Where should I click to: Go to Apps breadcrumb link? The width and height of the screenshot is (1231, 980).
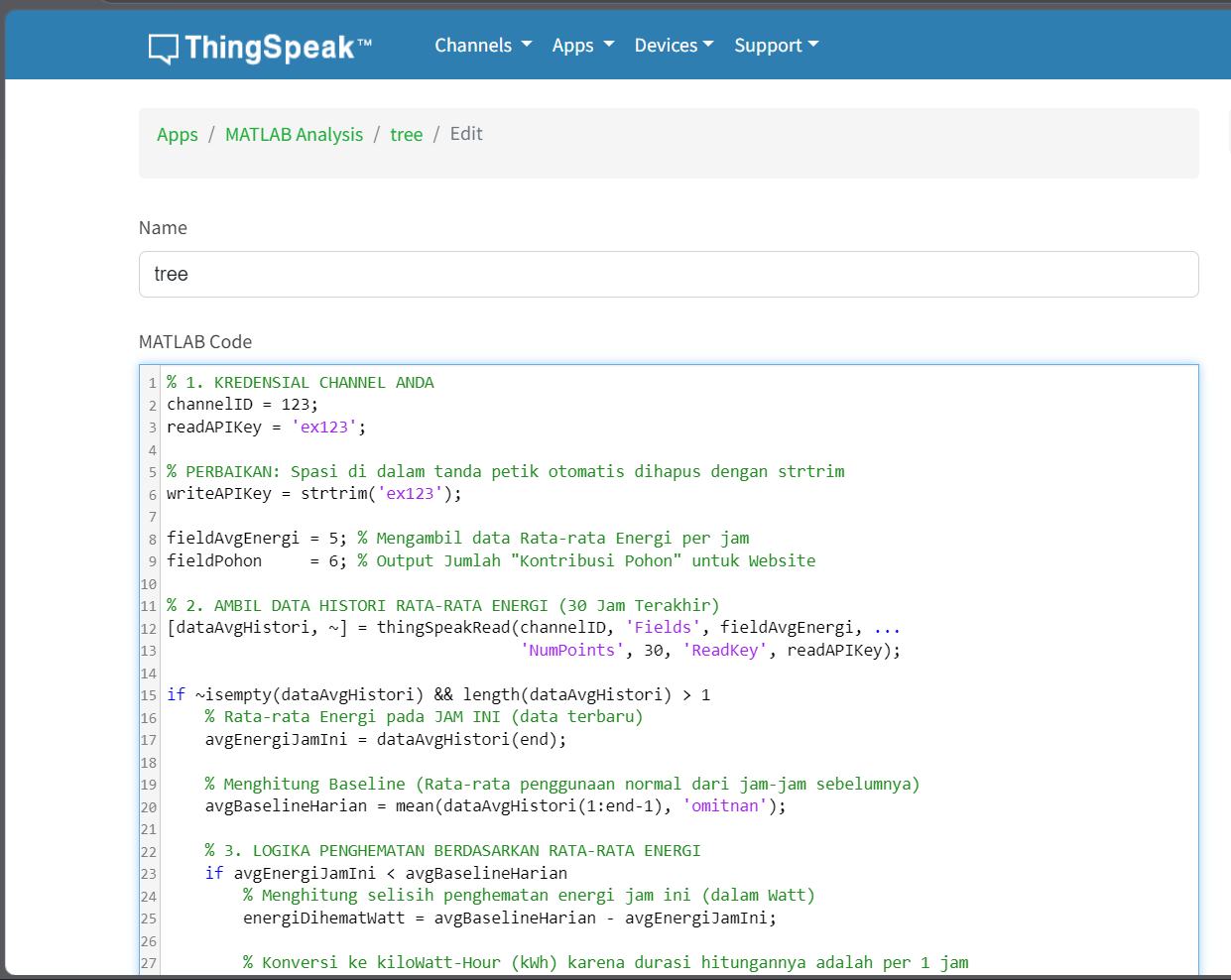point(178,135)
